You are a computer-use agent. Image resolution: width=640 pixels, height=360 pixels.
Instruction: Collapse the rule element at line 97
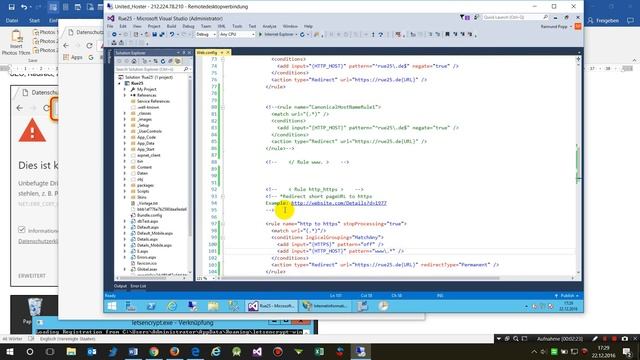click(222, 224)
